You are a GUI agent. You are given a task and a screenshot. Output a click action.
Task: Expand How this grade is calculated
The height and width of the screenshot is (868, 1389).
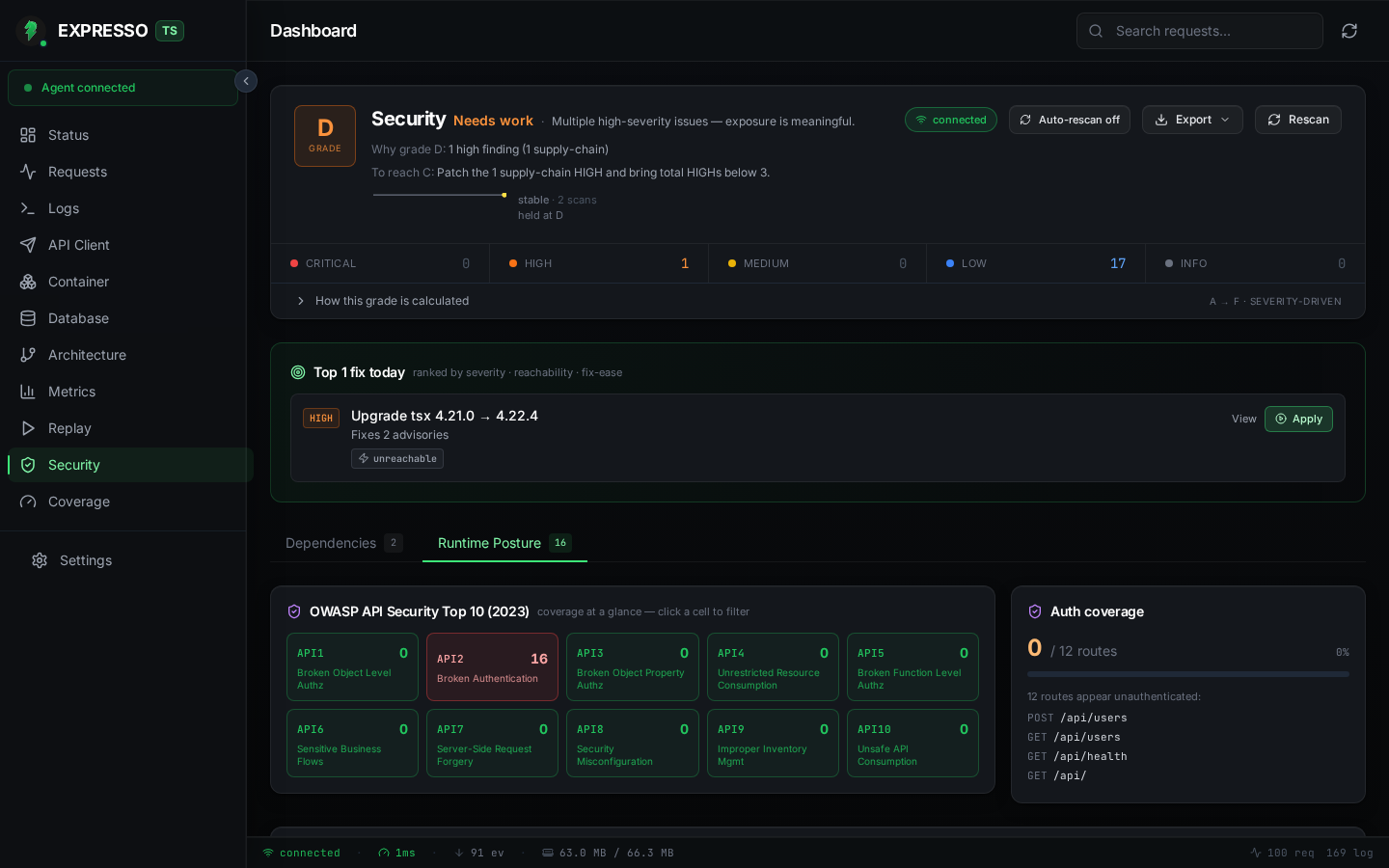818,301
